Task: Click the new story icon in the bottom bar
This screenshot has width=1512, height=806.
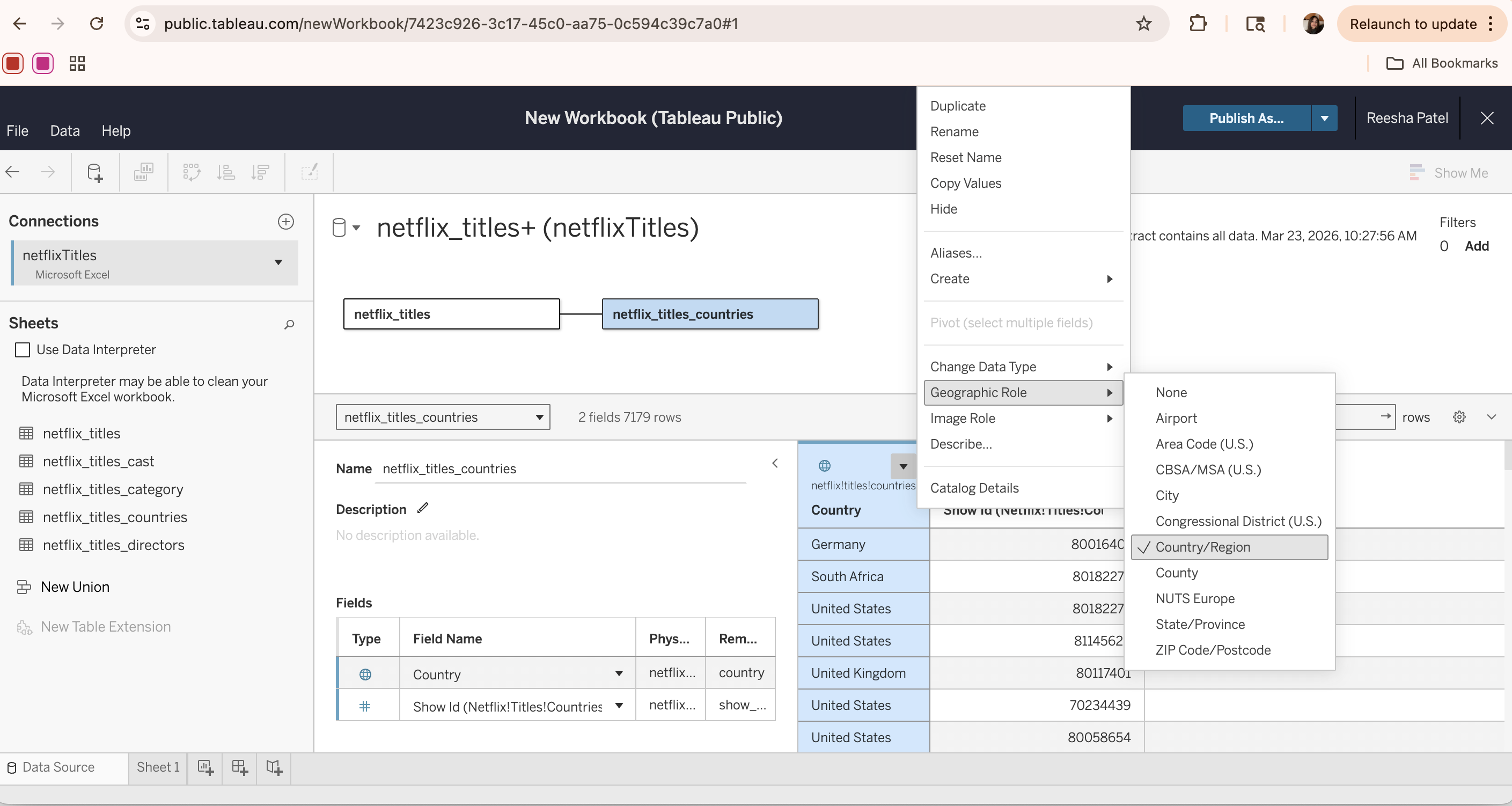Action: (274, 767)
